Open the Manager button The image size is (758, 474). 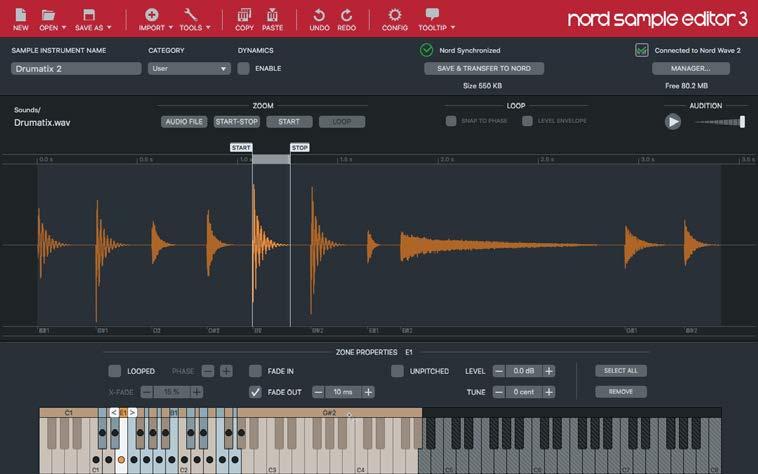coord(691,69)
